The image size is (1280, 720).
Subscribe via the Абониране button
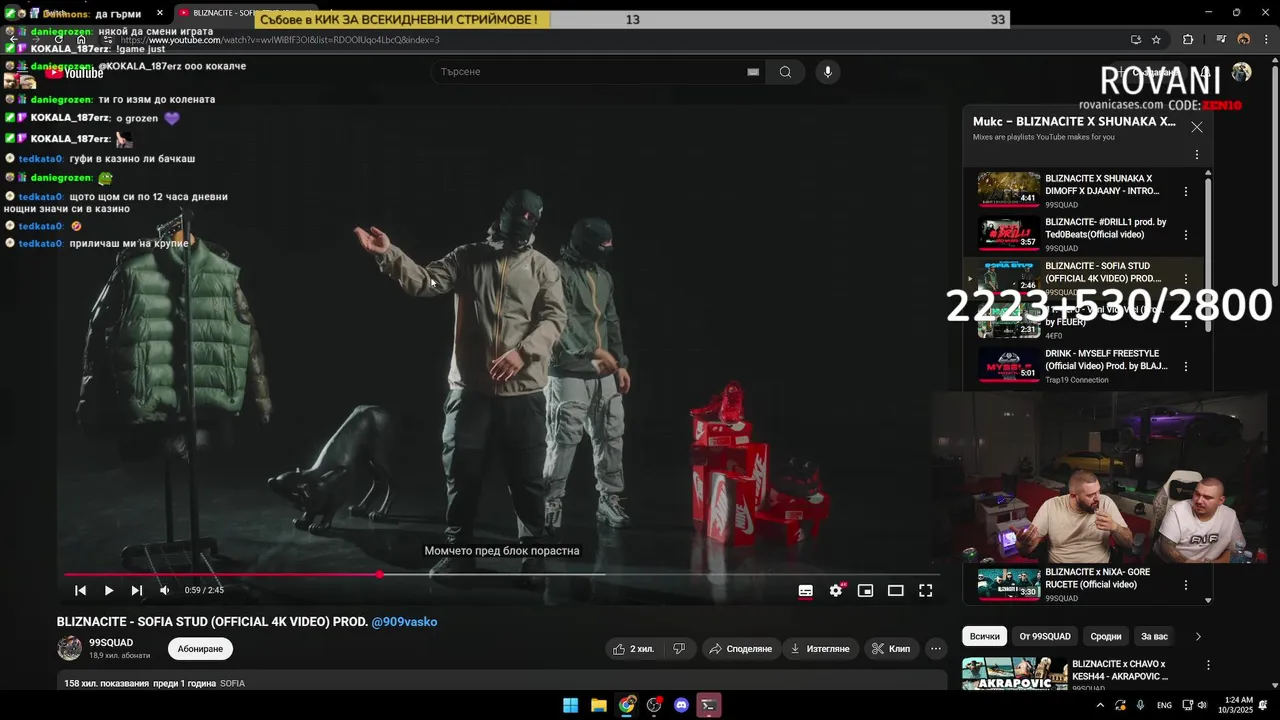(x=200, y=649)
